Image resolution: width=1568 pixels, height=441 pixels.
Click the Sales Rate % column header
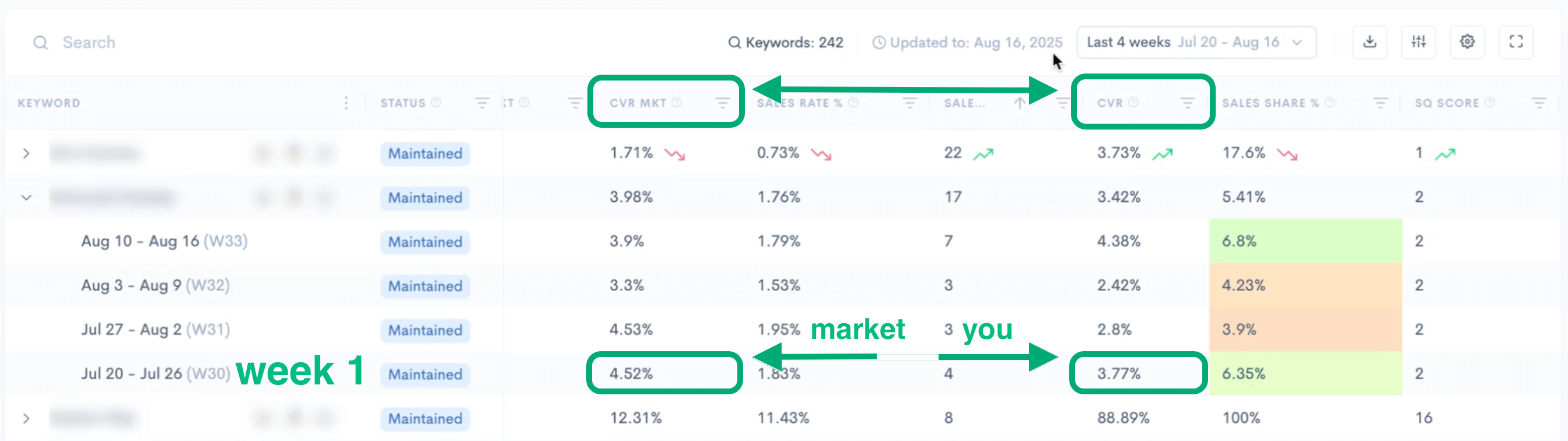coord(799,103)
